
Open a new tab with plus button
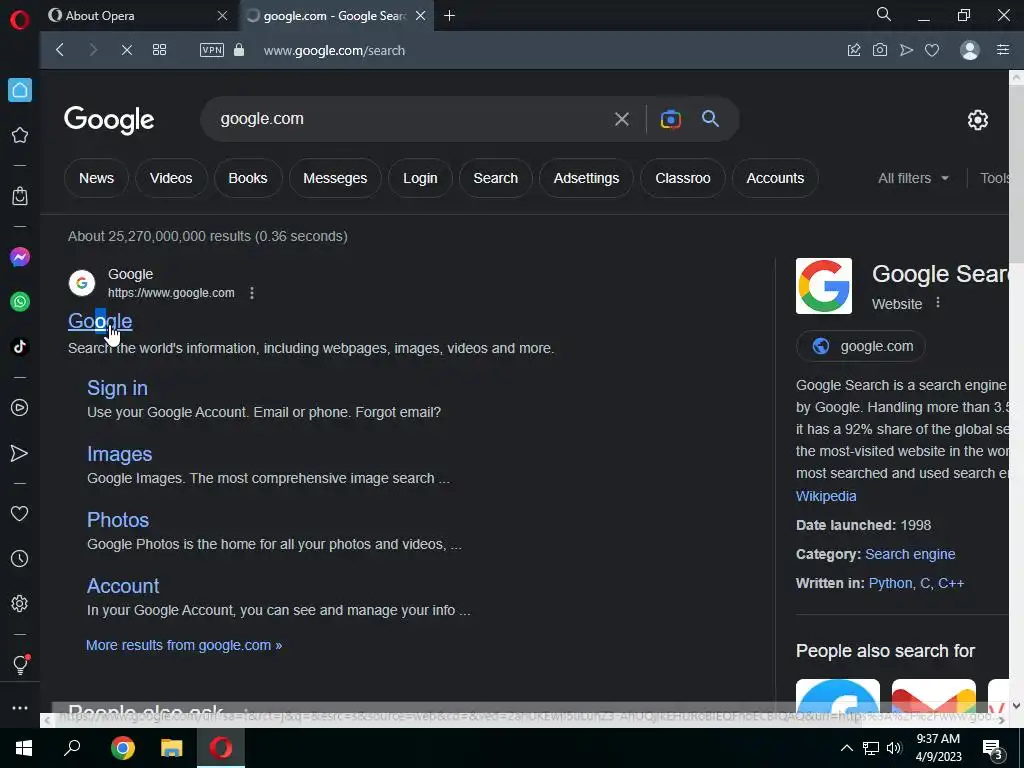449,16
